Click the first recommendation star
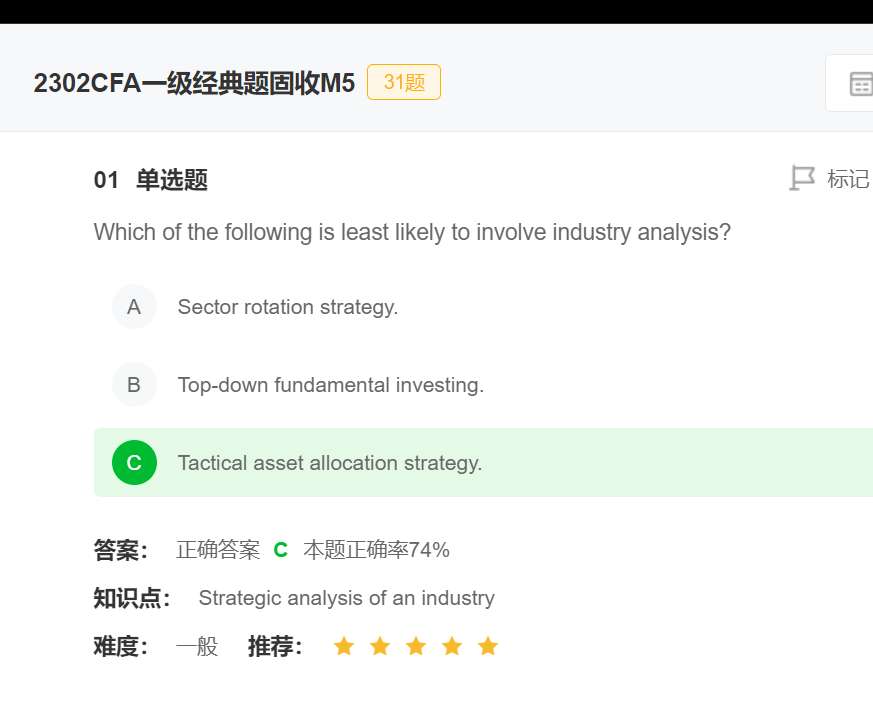This screenshot has width=873, height=704. [x=344, y=646]
